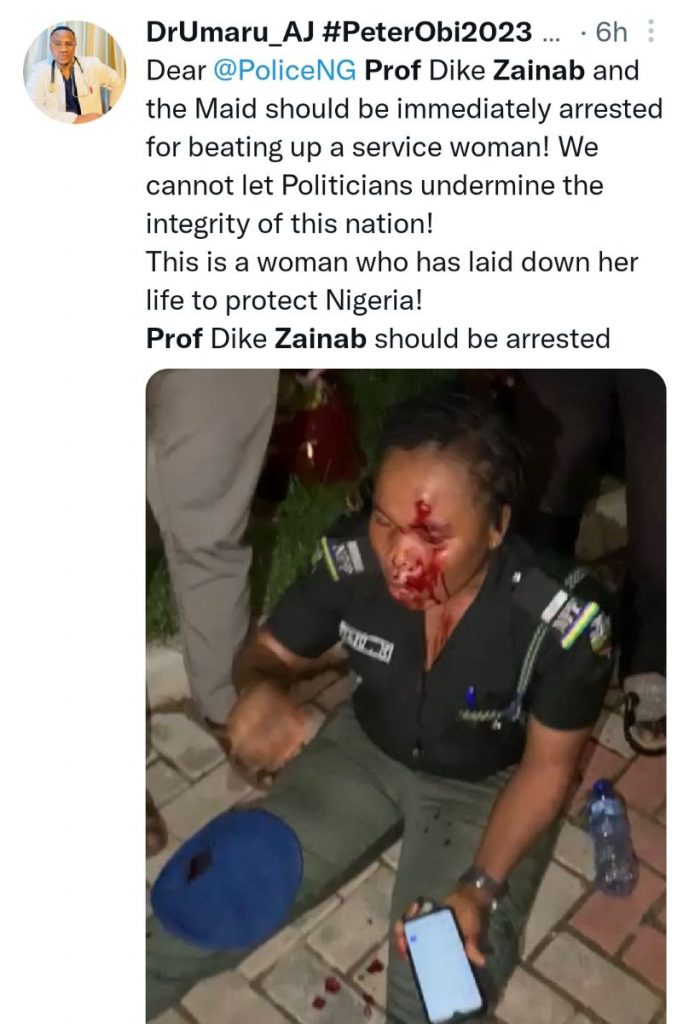Click the line "life to protect Nigeria!"

285,300
